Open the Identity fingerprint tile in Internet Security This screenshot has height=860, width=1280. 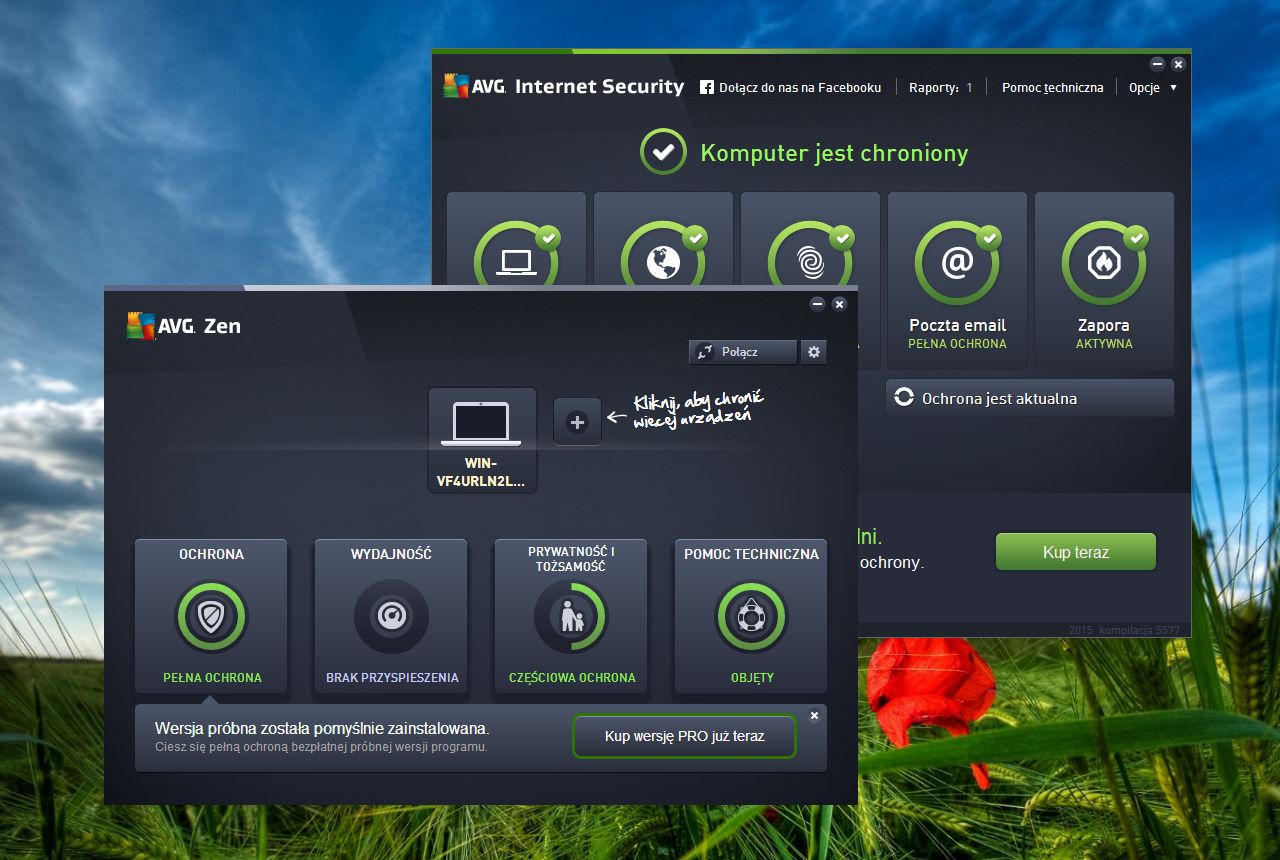tap(810, 262)
